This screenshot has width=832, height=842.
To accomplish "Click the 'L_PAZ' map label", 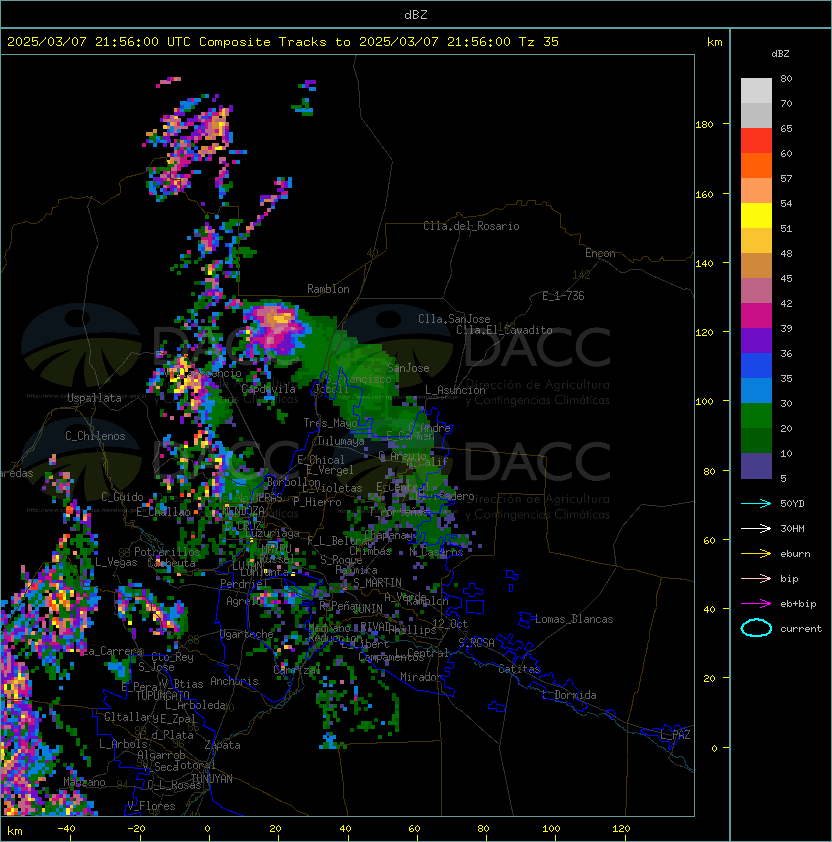I will pyautogui.click(x=675, y=734).
